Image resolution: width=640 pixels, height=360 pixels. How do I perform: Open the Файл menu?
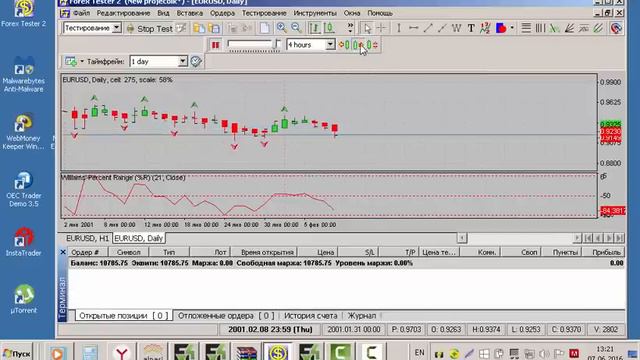[82, 13]
